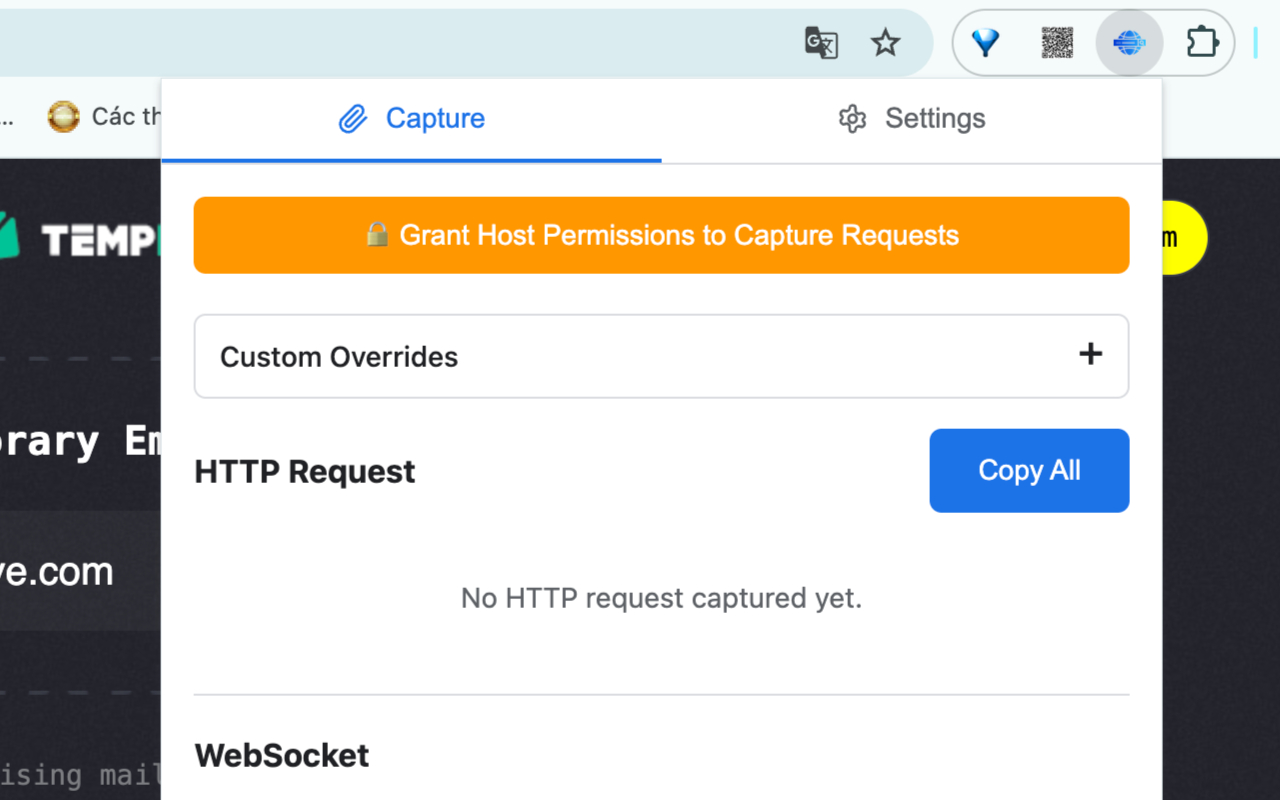Open the blue funnel extension

985,43
